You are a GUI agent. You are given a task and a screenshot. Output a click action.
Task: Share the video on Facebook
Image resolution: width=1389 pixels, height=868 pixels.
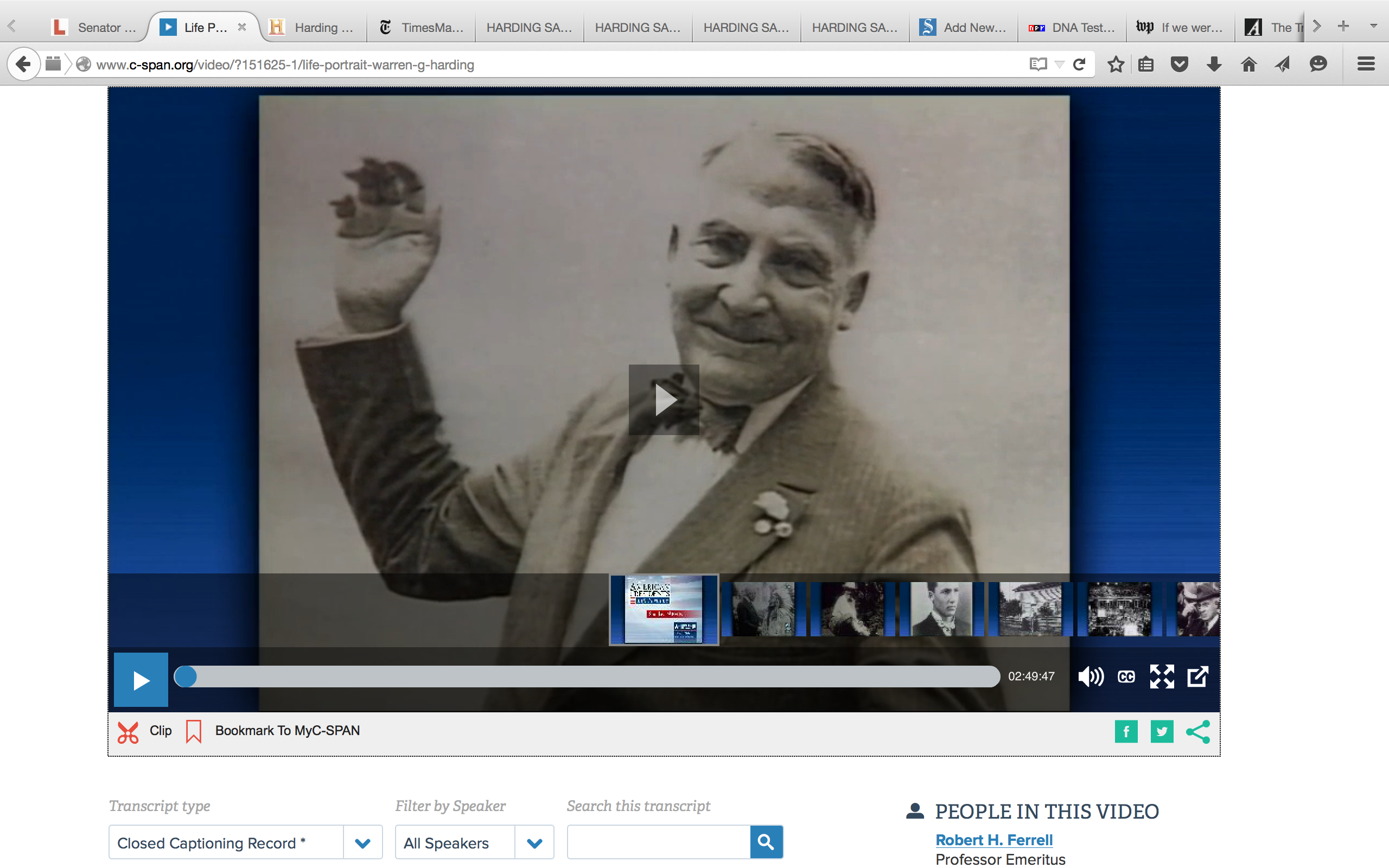(x=1126, y=731)
